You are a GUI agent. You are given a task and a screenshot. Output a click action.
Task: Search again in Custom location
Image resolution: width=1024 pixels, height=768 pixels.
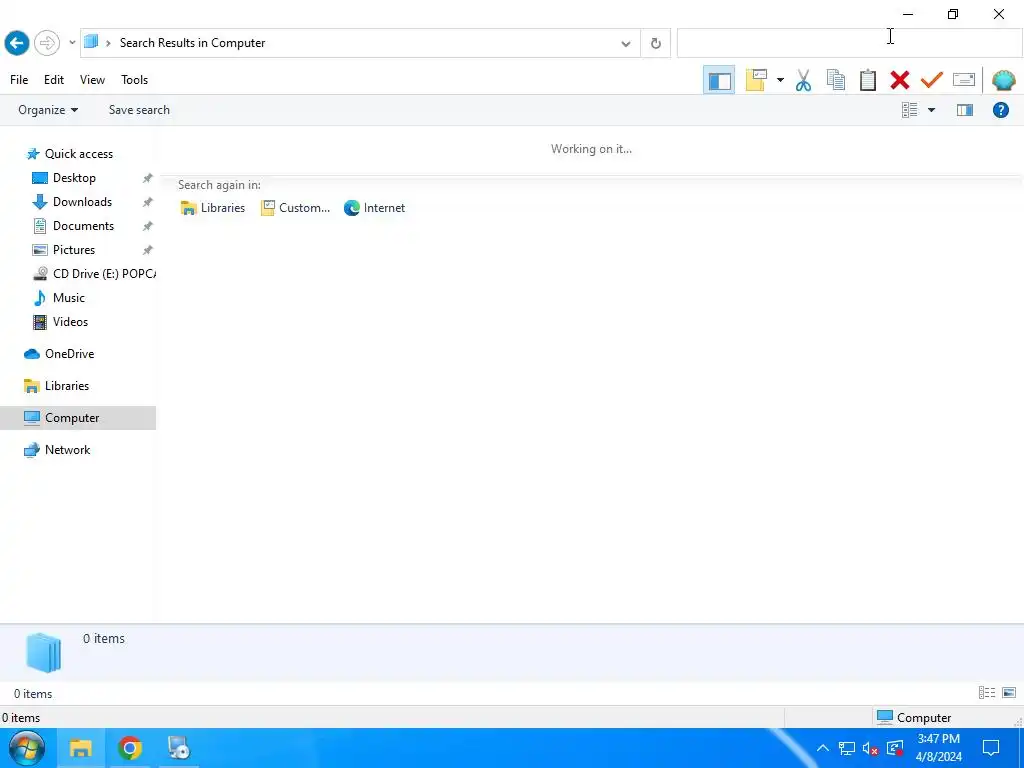tap(295, 208)
